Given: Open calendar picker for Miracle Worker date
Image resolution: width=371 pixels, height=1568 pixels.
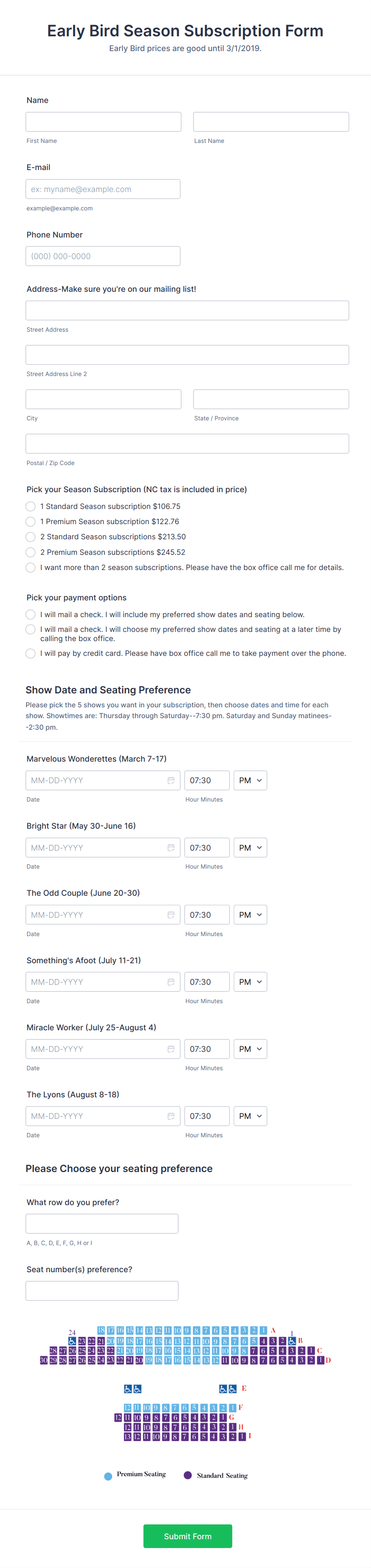Looking at the screenshot, I should tap(171, 1049).
